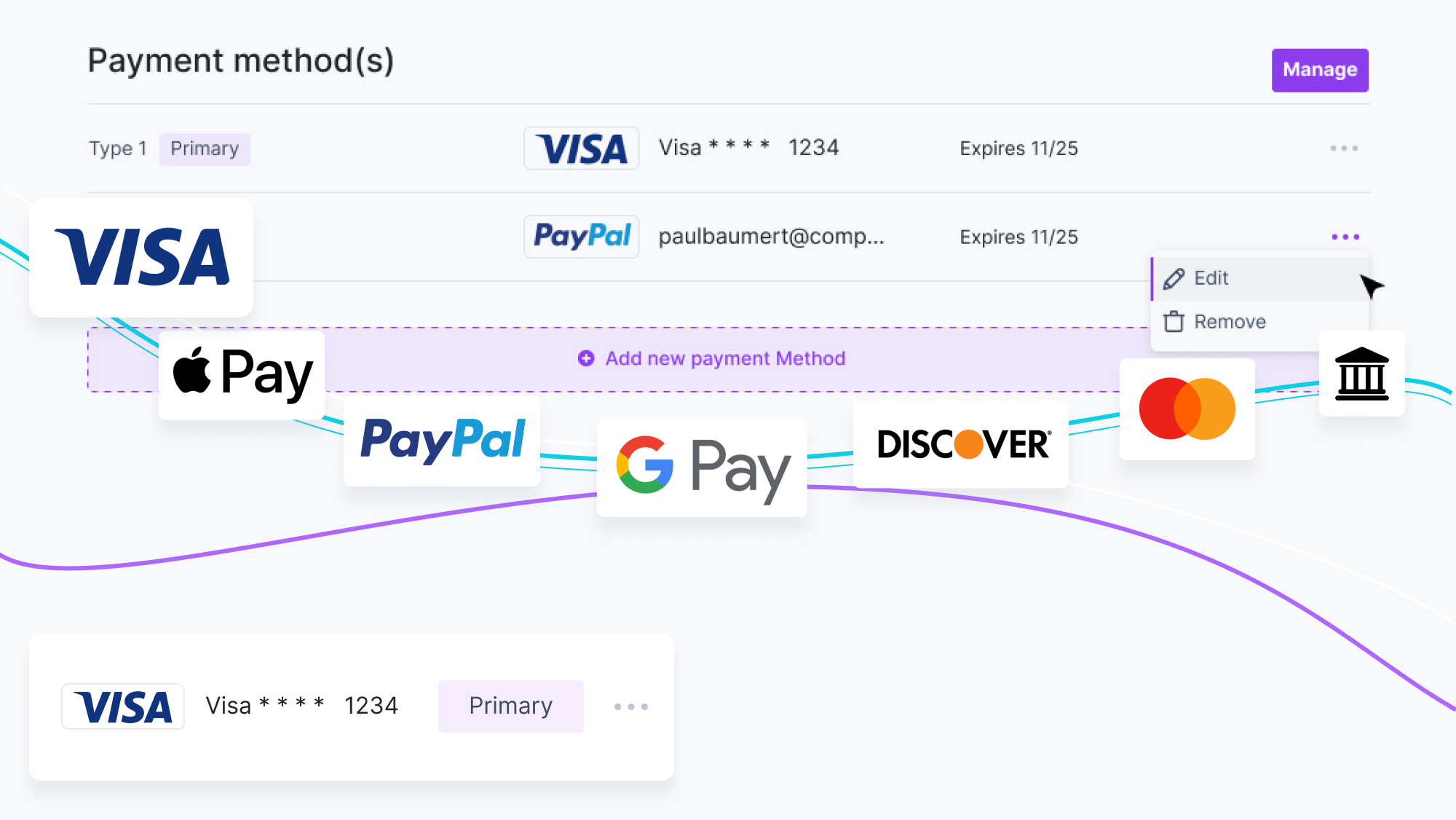
Task: Click the Primary badge next to Type 1
Action: [x=205, y=149]
